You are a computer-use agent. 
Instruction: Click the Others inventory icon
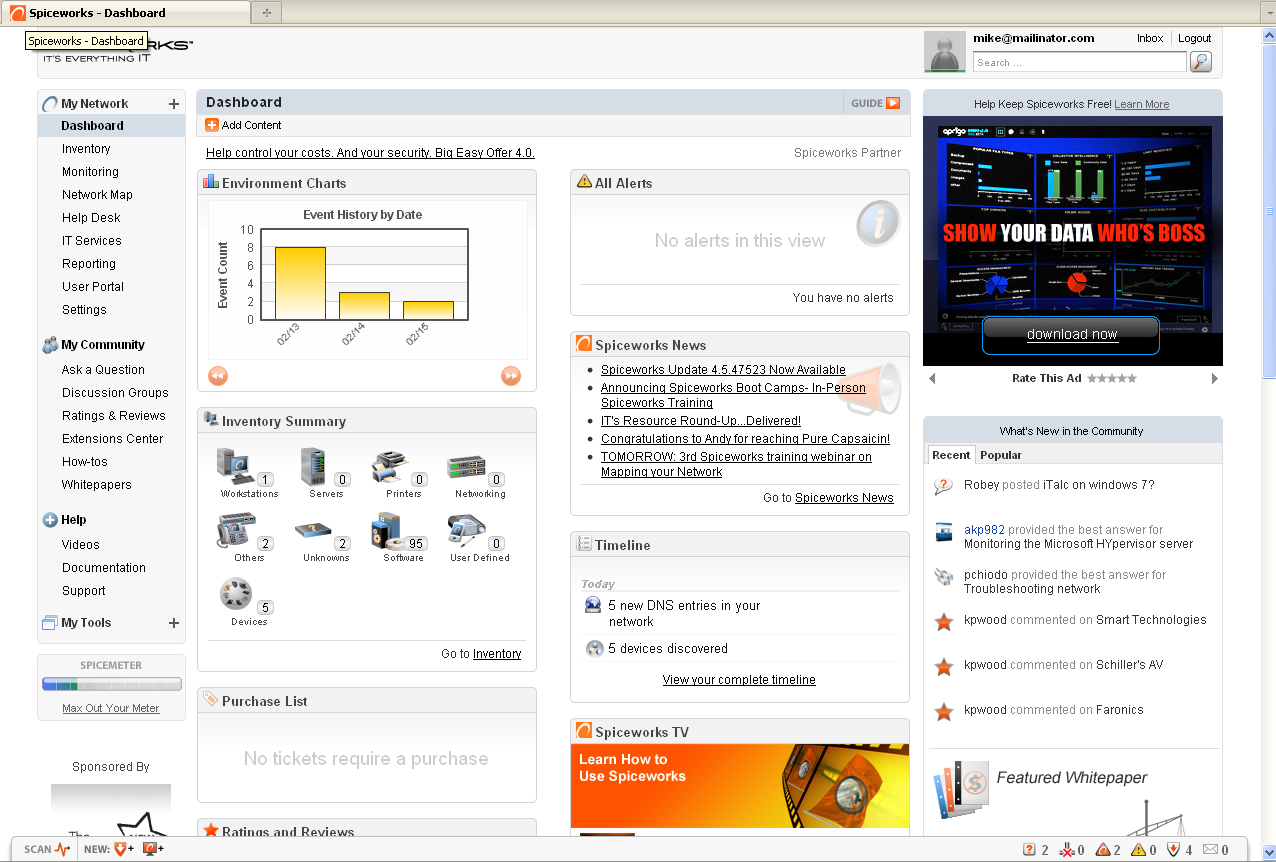coord(236,531)
